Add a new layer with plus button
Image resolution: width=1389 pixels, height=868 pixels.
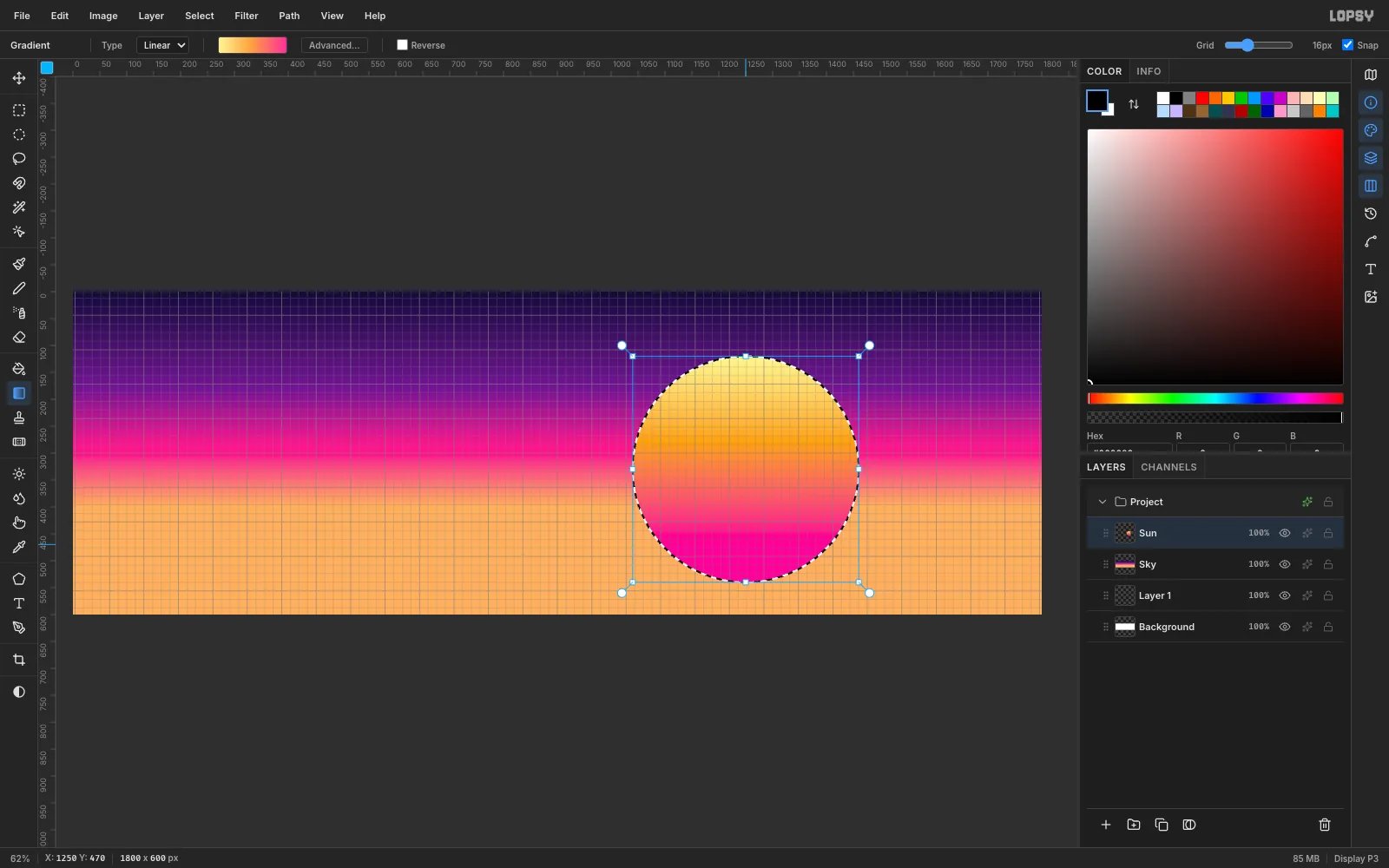click(x=1106, y=825)
